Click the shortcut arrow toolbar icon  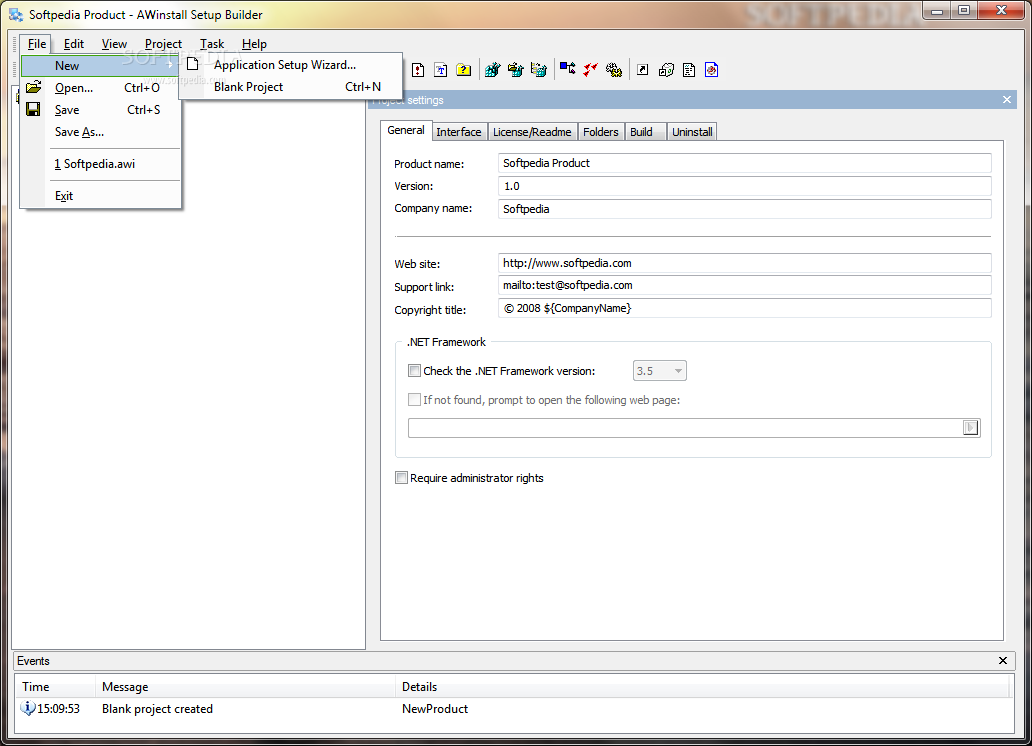coord(643,70)
